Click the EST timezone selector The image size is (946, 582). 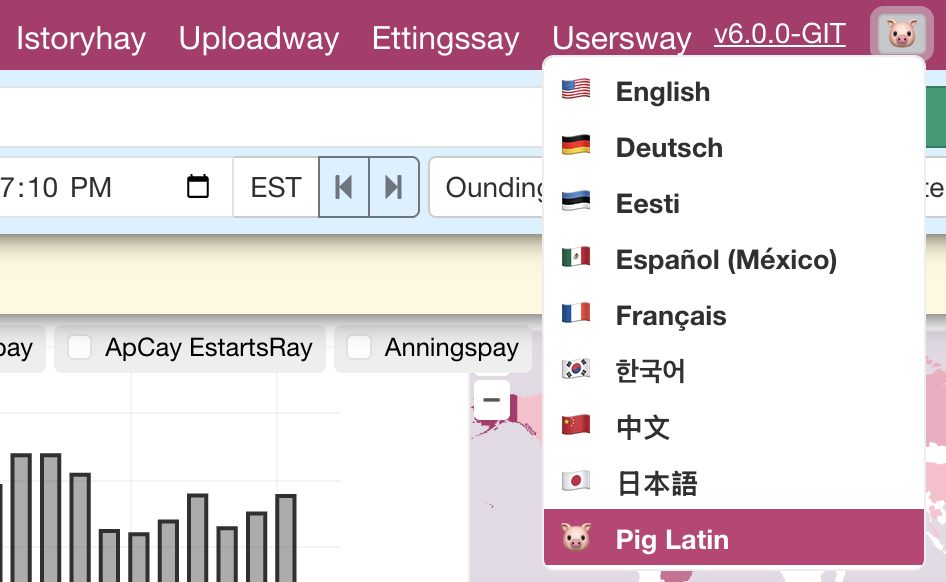pos(275,187)
